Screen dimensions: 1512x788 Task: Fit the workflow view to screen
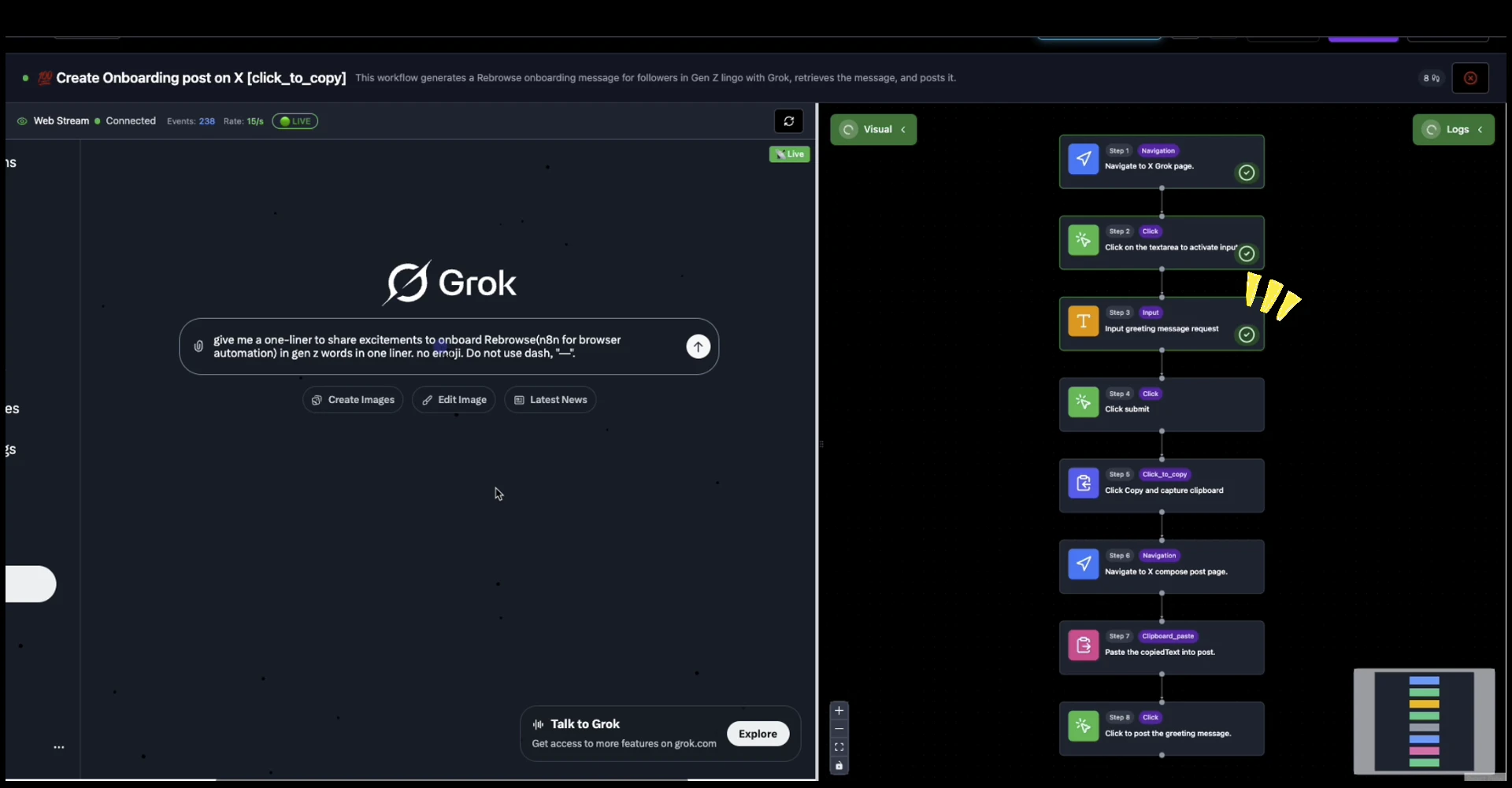[x=839, y=747]
